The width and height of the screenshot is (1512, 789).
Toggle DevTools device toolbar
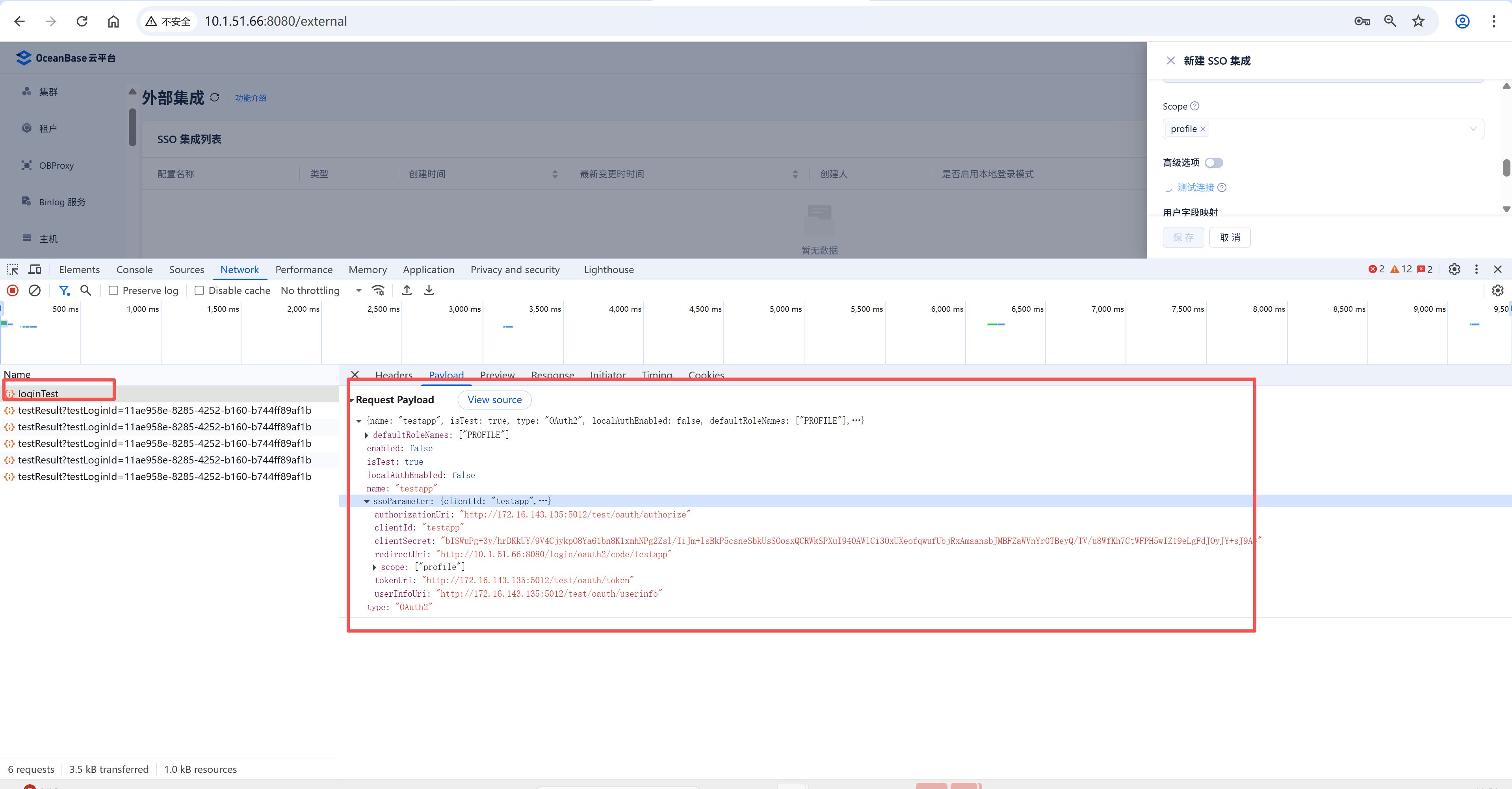pos(35,270)
